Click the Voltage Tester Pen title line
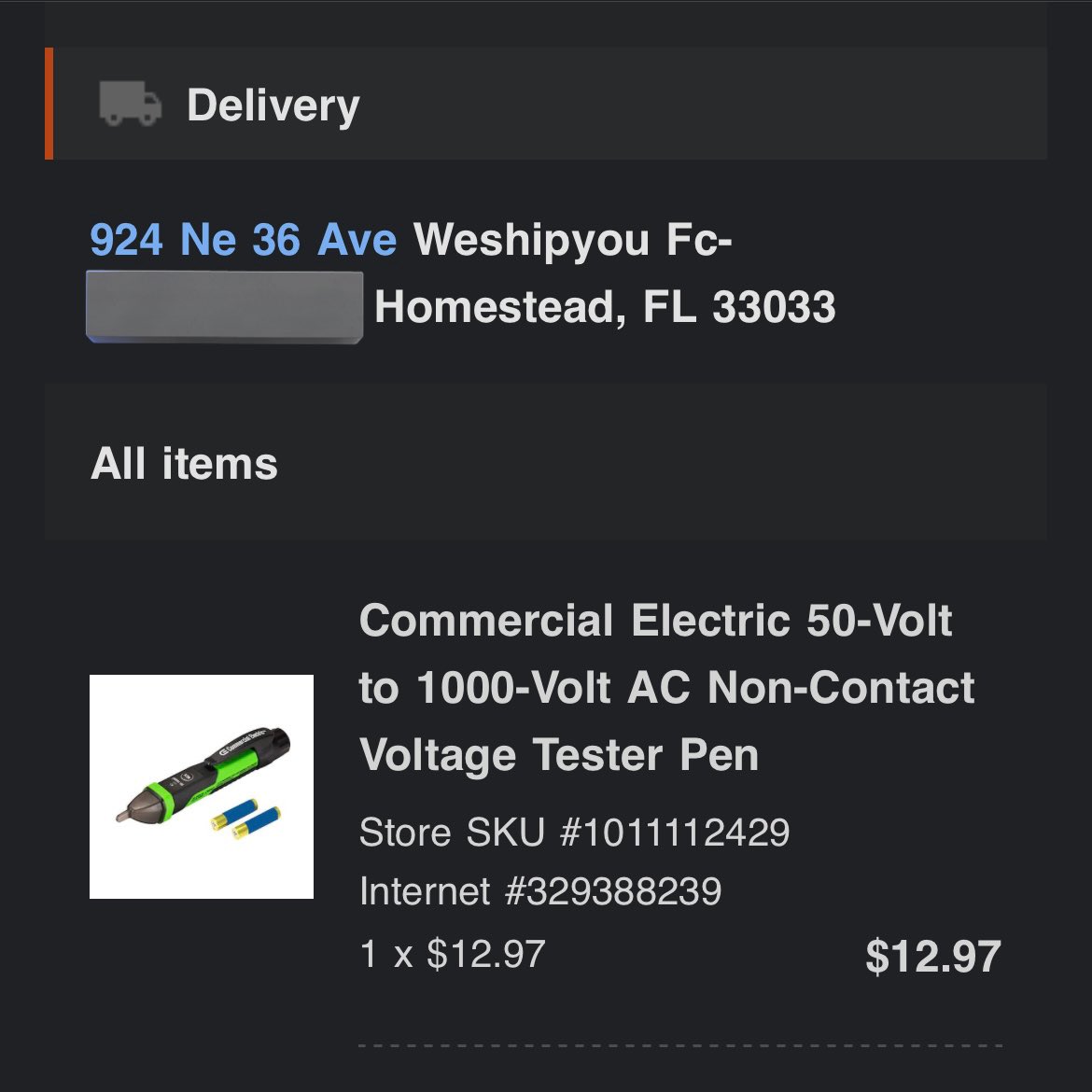This screenshot has height=1092, width=1092. point(558,756)
